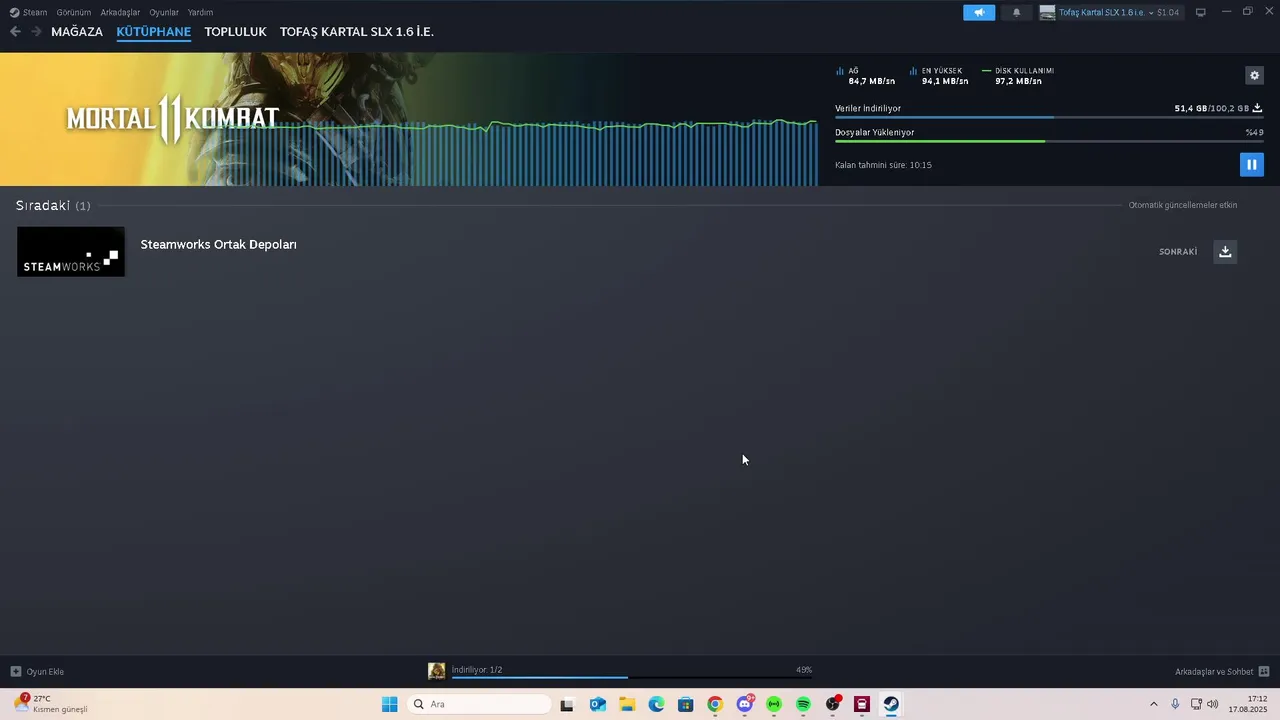Open download settings gear icon

pyautogui.click(x=1254, y=75)
